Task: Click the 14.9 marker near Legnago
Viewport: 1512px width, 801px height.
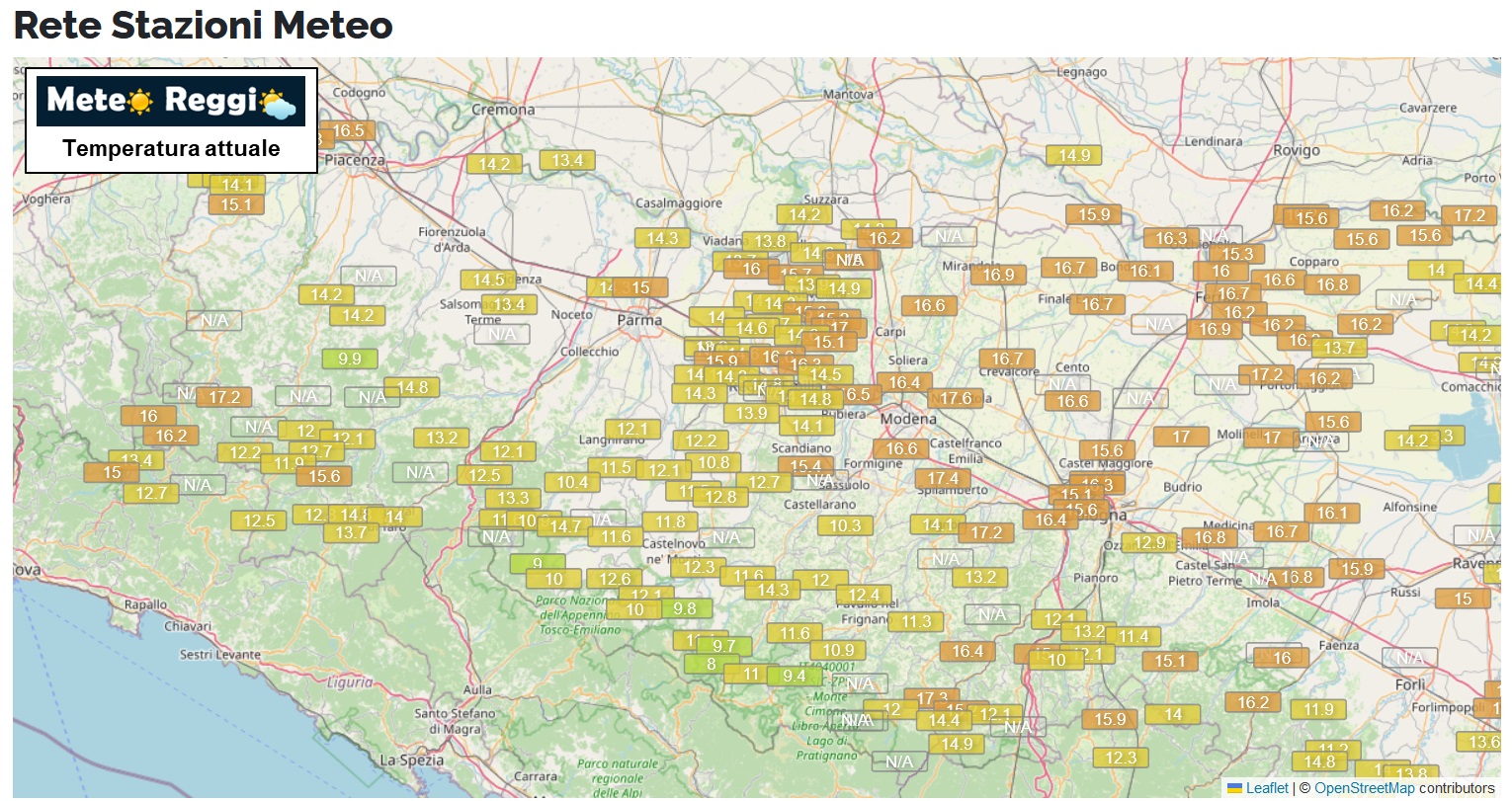Action: pos(1074,156)
